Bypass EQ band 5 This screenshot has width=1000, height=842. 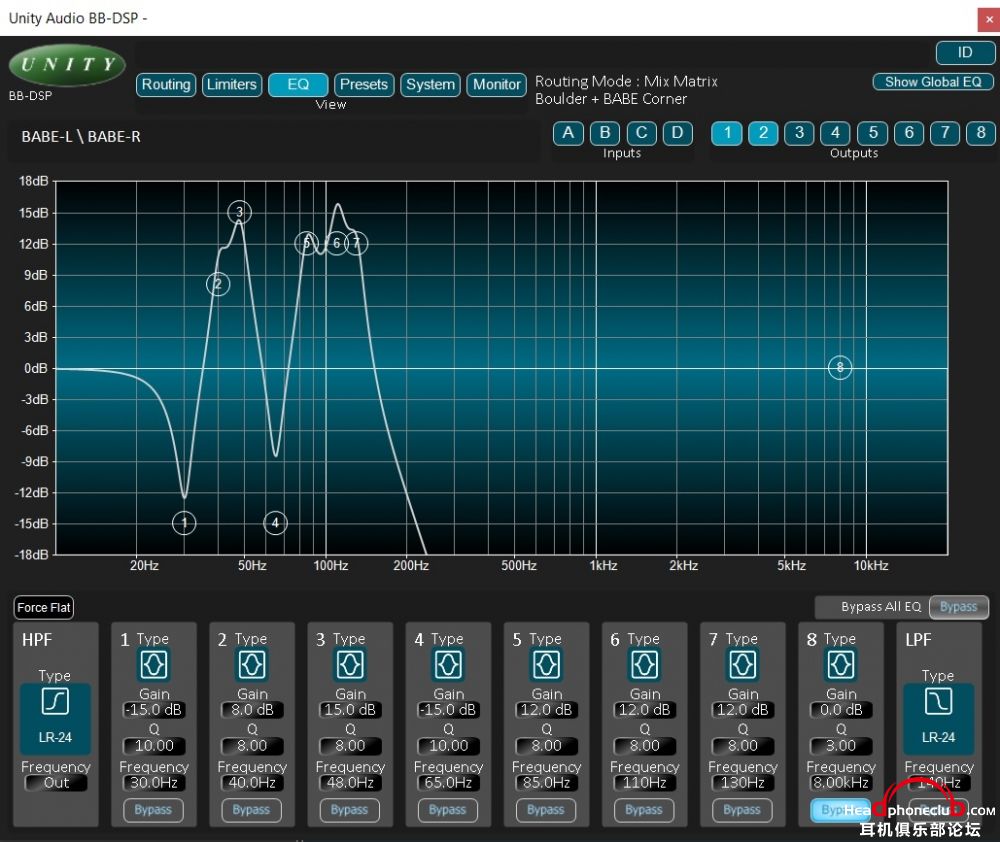pyautogui.click(x=546, y=810)
